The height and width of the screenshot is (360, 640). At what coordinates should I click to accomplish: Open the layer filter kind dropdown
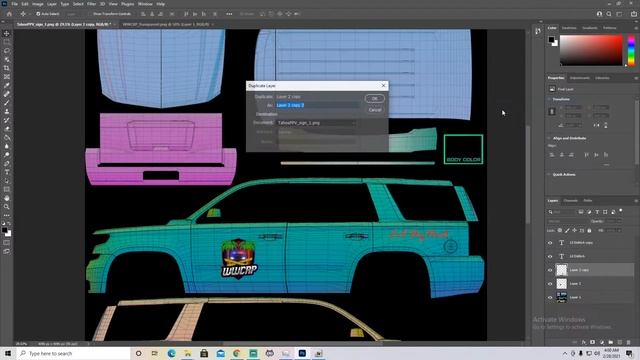click(x=562, y=212)
